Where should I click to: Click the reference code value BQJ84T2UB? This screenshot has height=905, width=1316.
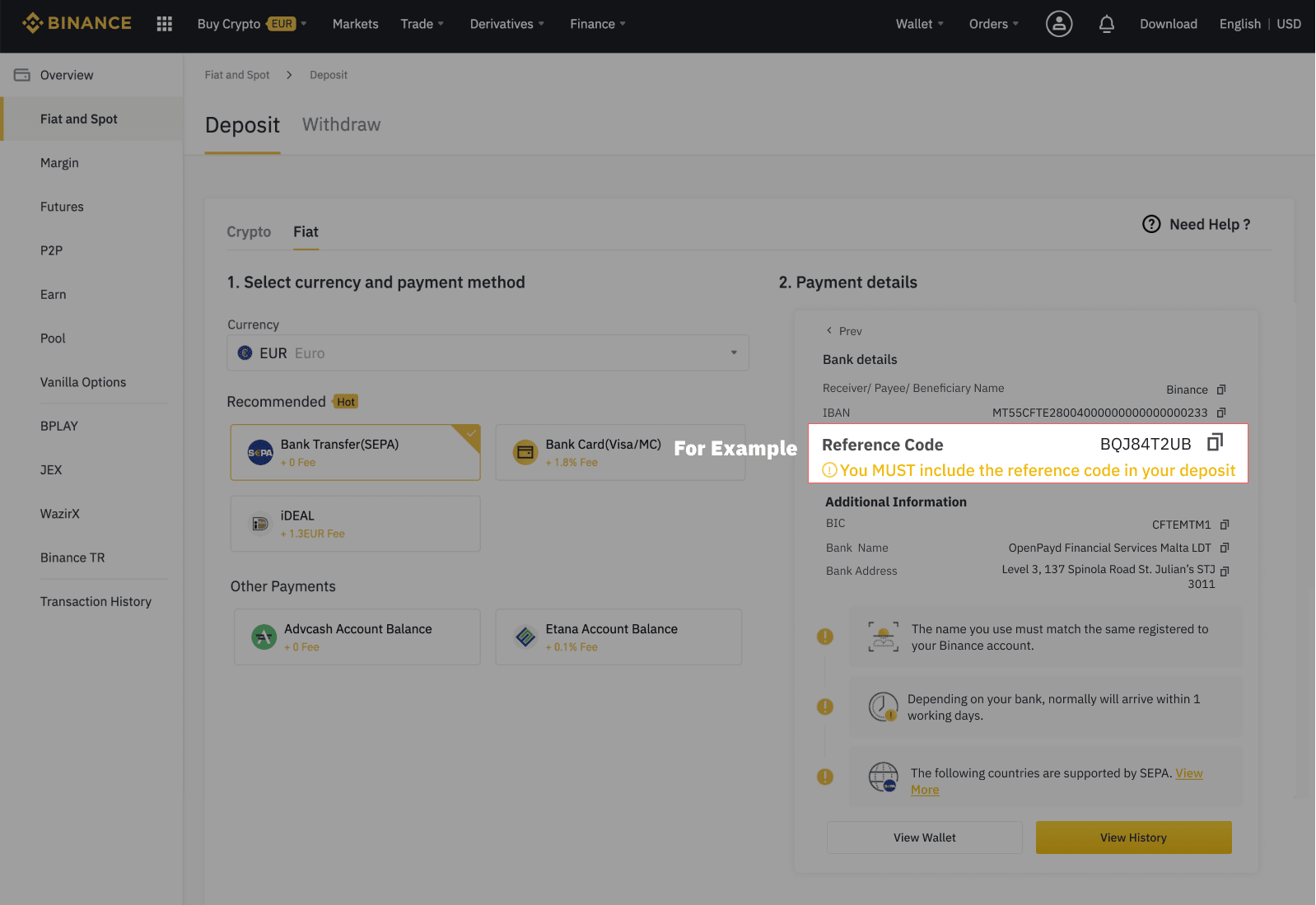pyautogui.click(x=1146, y=444)
